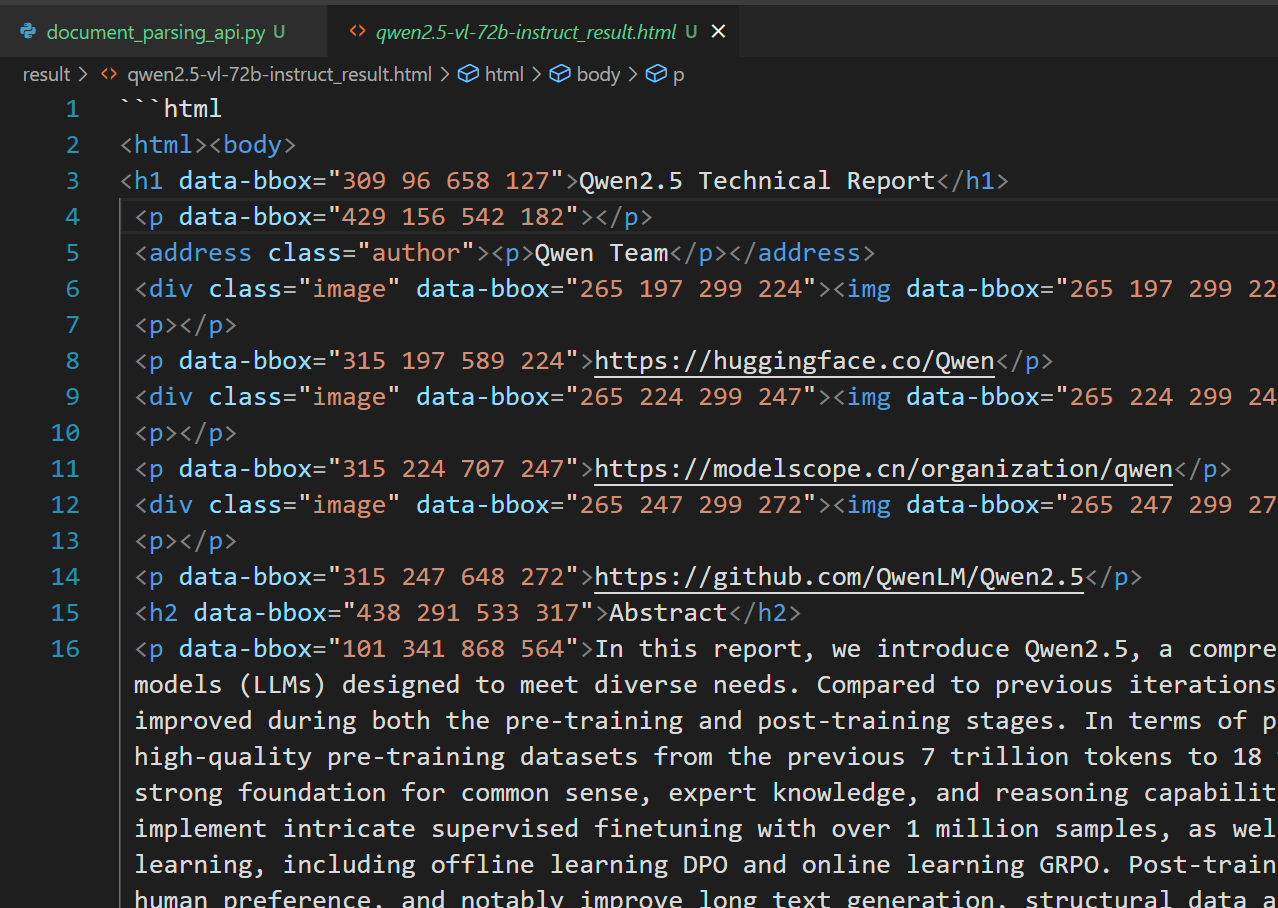Close the qwen2.5-vl-72b-instruct_result.html tab
The height and width of the screenshot is (908, 1278).
point(717,32)
